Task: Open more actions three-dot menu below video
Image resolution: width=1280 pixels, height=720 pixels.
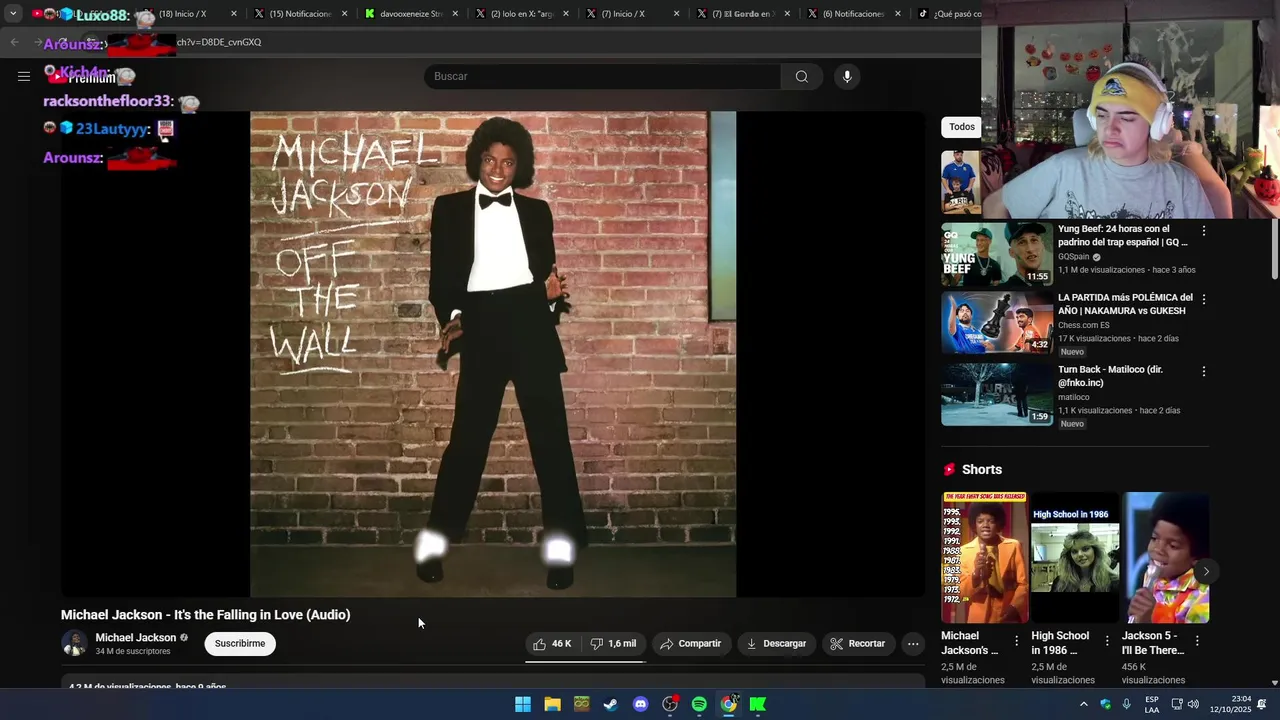Action: click(913, 644)
